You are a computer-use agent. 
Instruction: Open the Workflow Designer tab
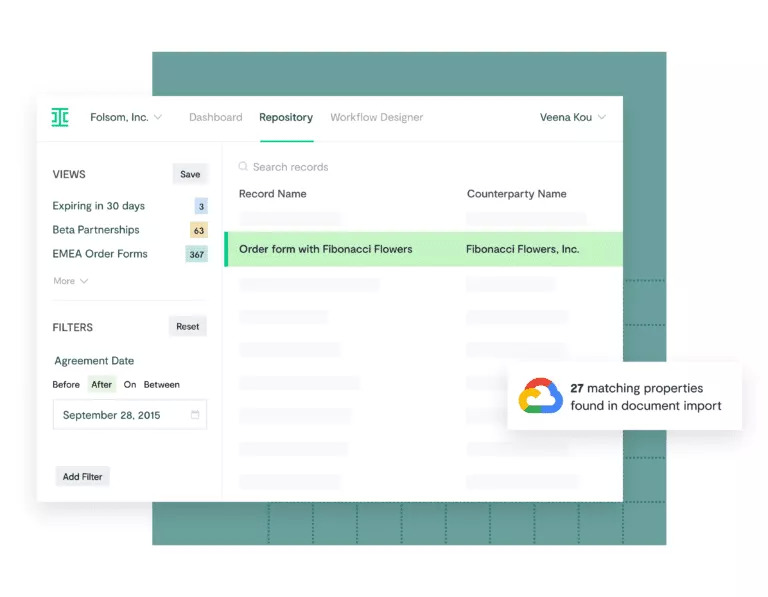pyautogui.click(x=377, y=118)
